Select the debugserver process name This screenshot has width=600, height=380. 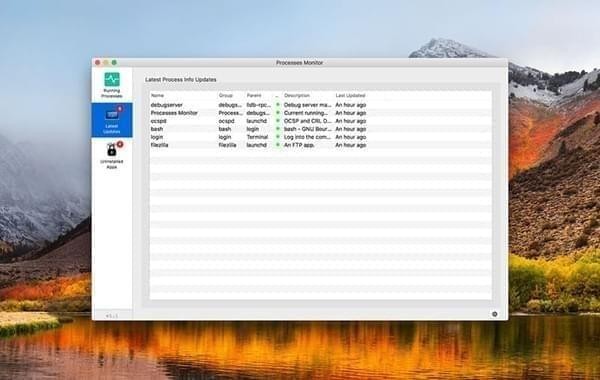coord(166,105)
